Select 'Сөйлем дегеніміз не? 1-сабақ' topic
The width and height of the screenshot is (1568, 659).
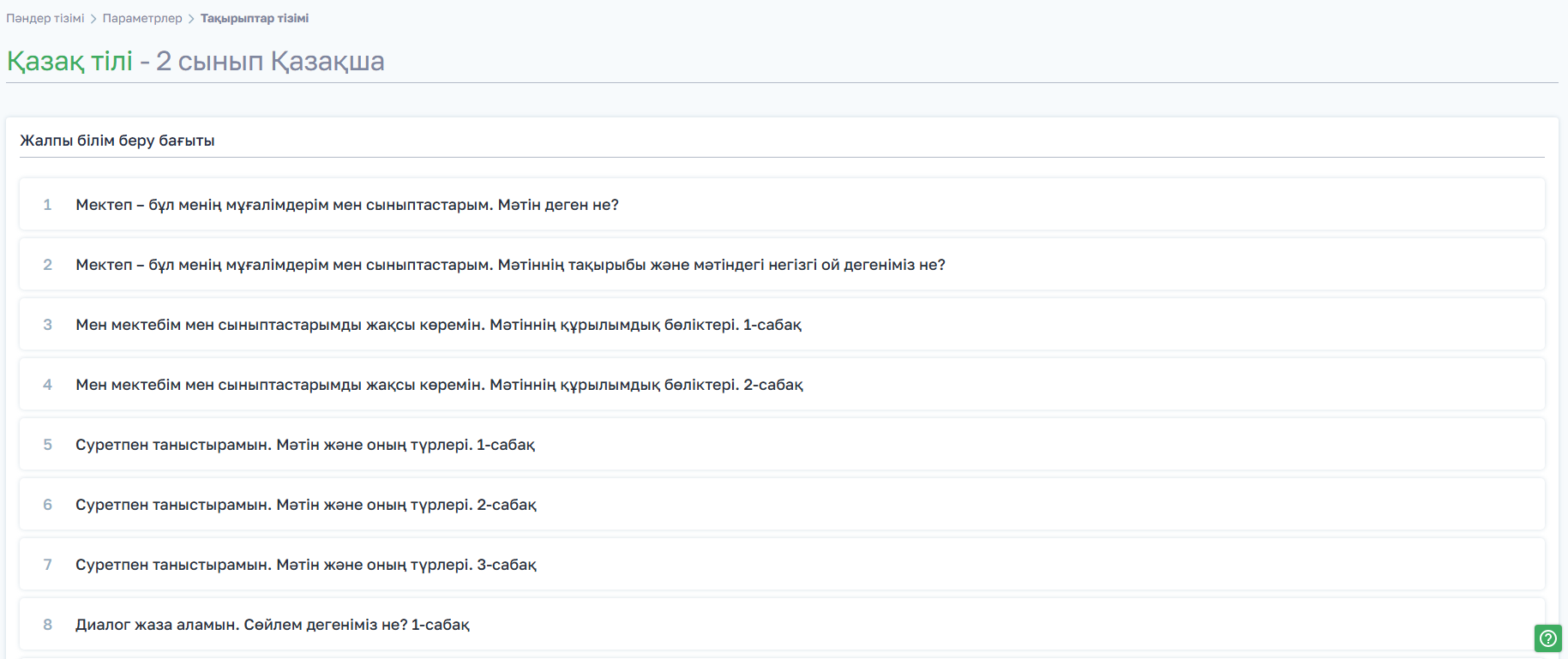click(273, 625)
